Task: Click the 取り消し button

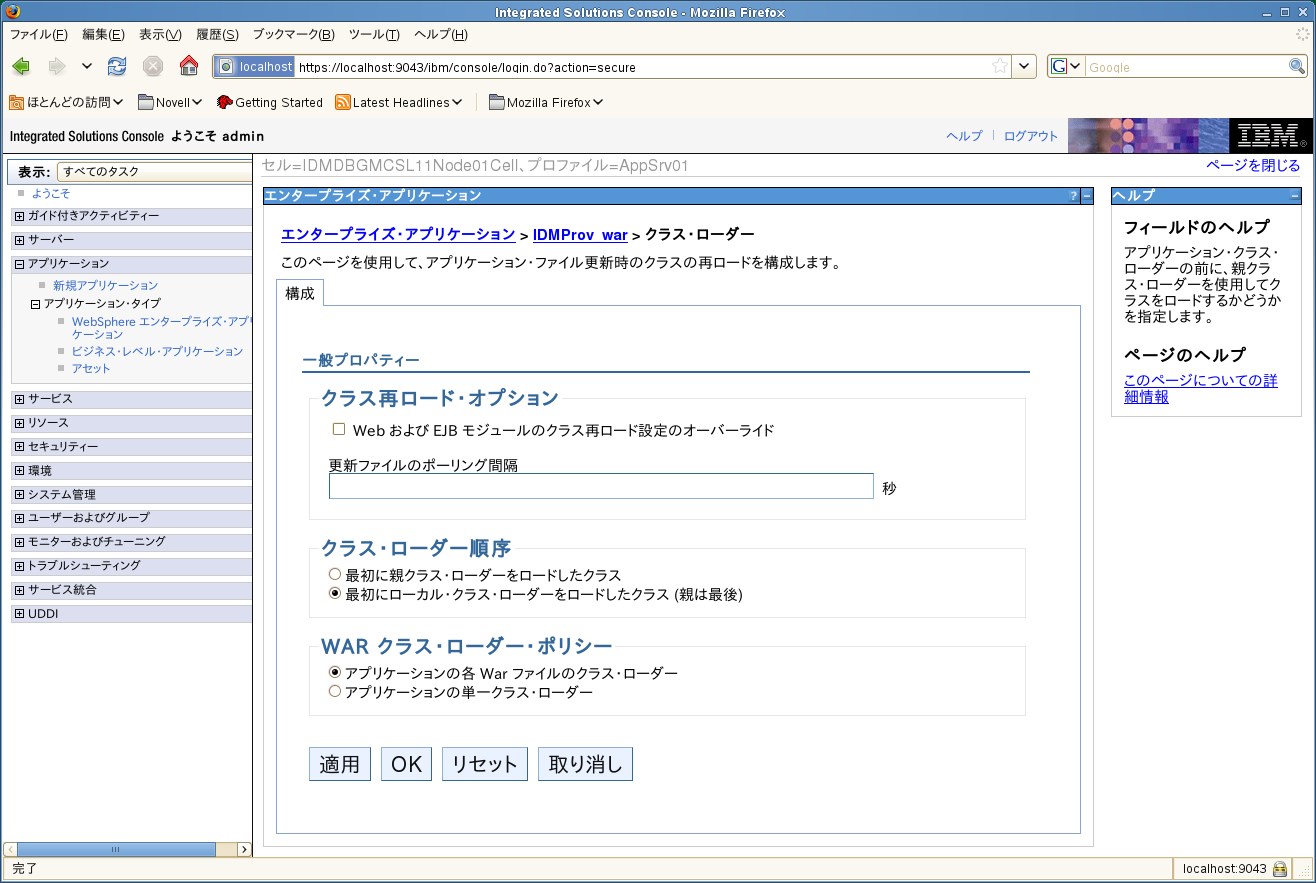Action: click(x=585, y=764)
